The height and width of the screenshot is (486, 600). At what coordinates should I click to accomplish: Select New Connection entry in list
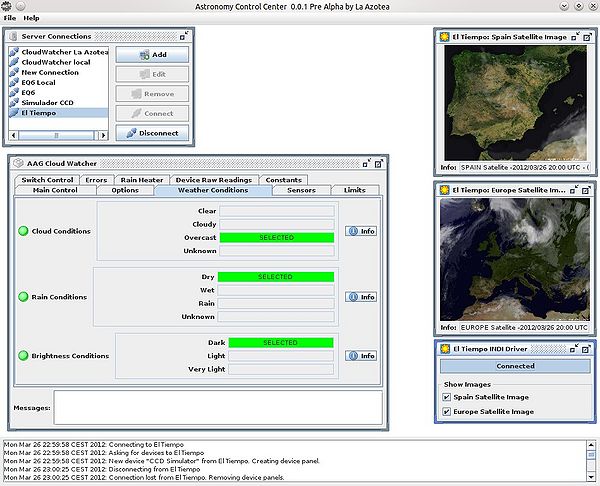point(59,72)
